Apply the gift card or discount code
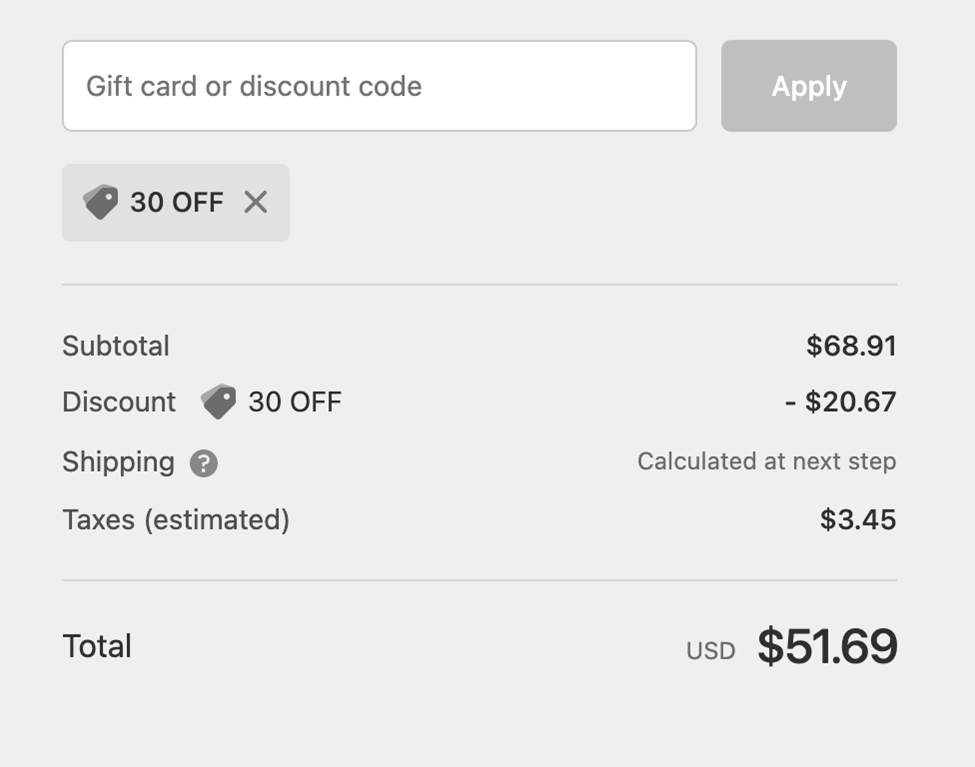The image size is (975, 767). pyautogui.click(x=808, y=86)
